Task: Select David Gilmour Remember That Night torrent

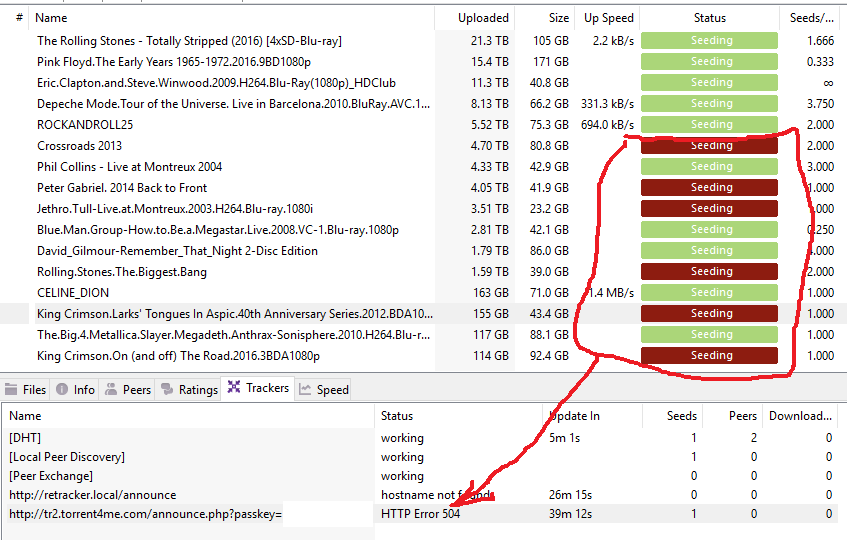Action: (177, 251)
